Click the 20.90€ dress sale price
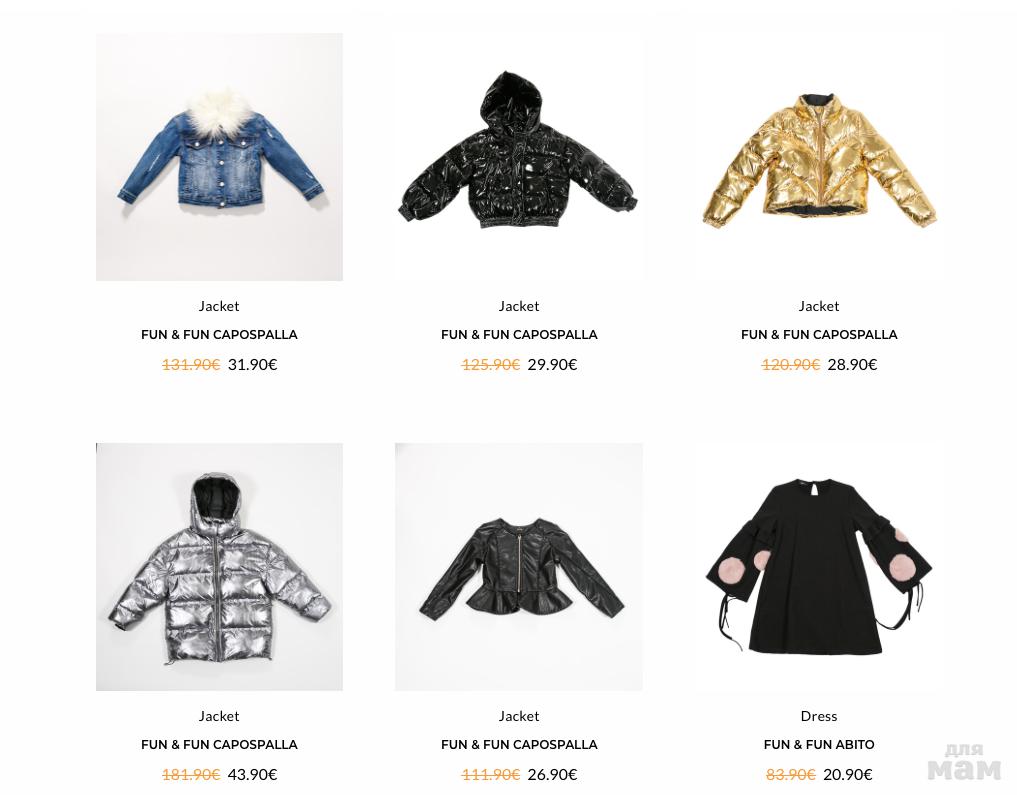The width and height of the screenshot is (1017, 795). click(848, 774)
